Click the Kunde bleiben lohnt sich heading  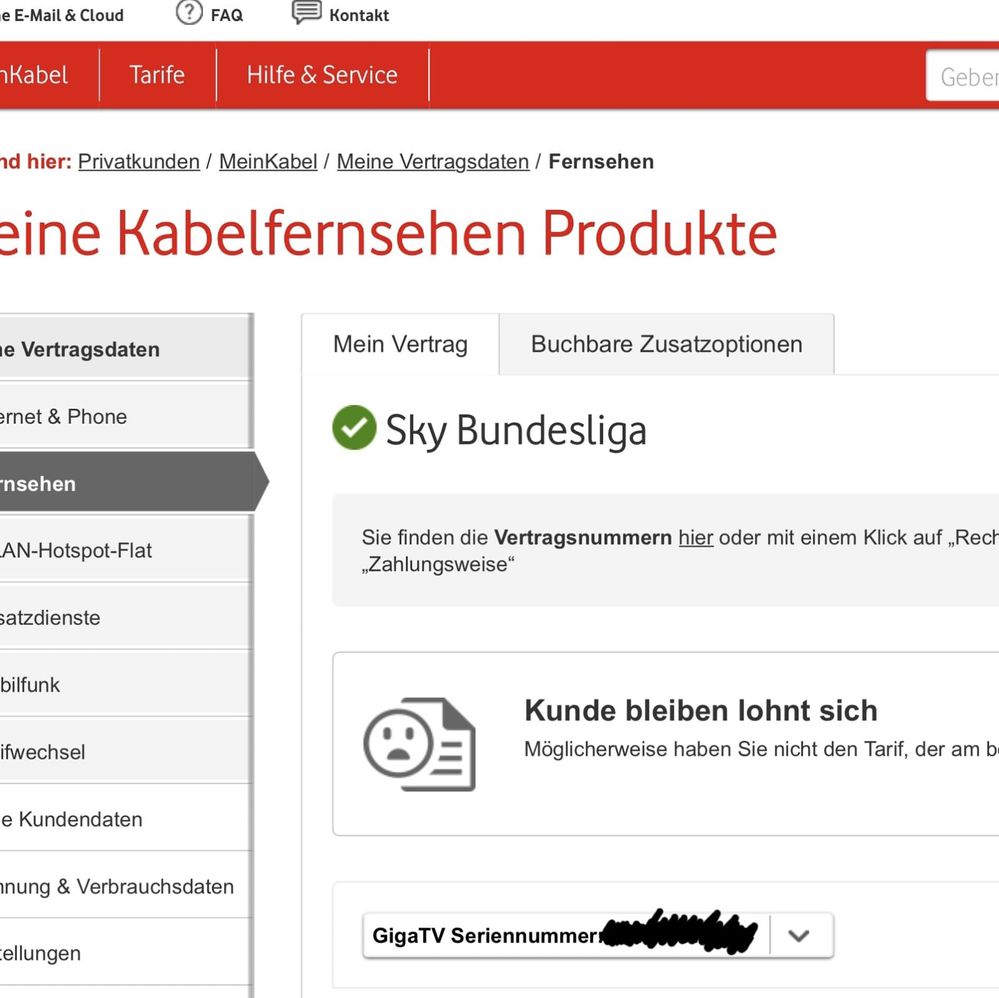pyautogui.click(x=701, y=711)
